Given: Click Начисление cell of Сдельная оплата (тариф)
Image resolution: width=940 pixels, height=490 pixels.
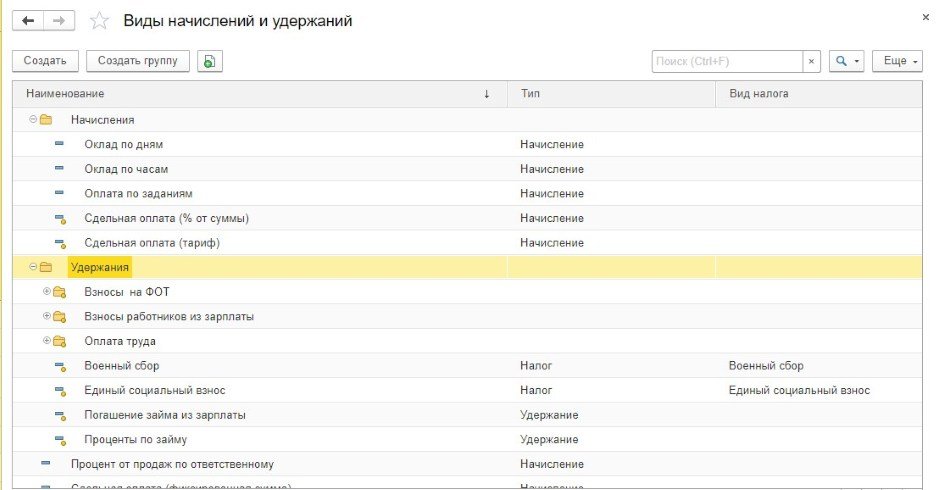Looking at the screenshot, I should [611, 243].
